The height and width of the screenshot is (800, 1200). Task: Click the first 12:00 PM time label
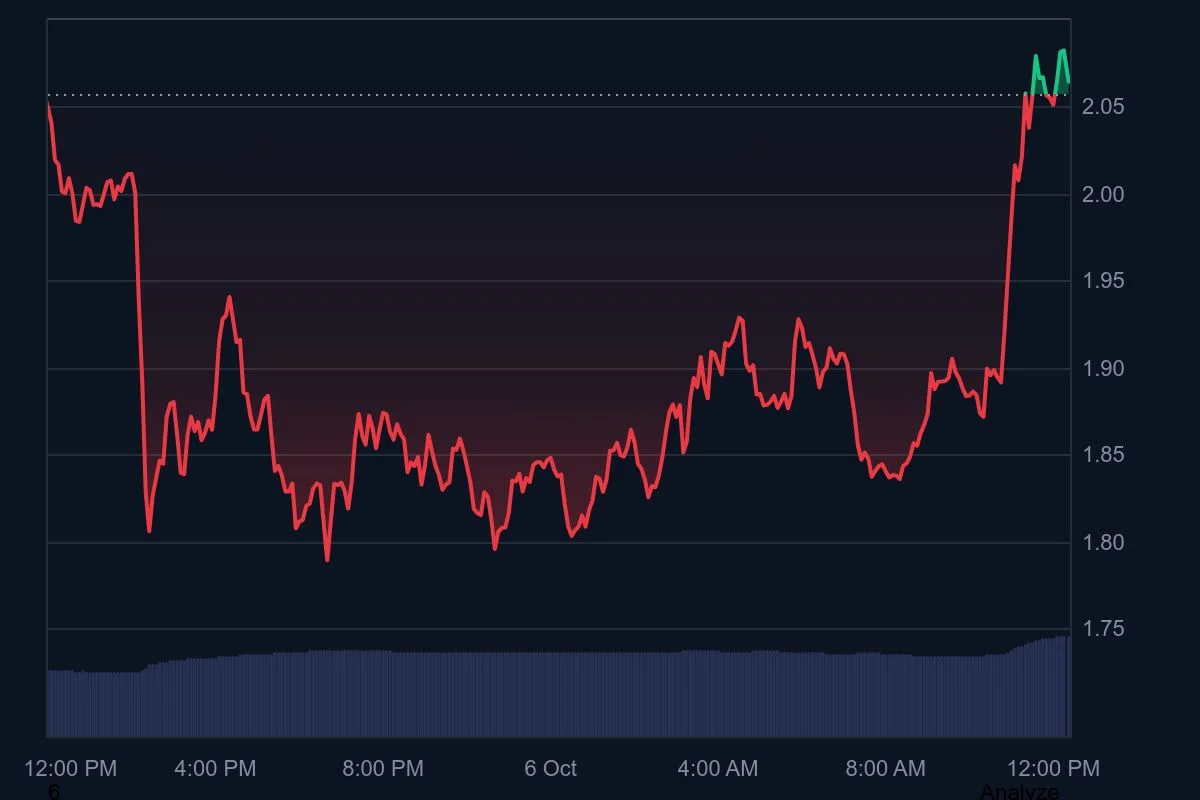click(69, 769)
